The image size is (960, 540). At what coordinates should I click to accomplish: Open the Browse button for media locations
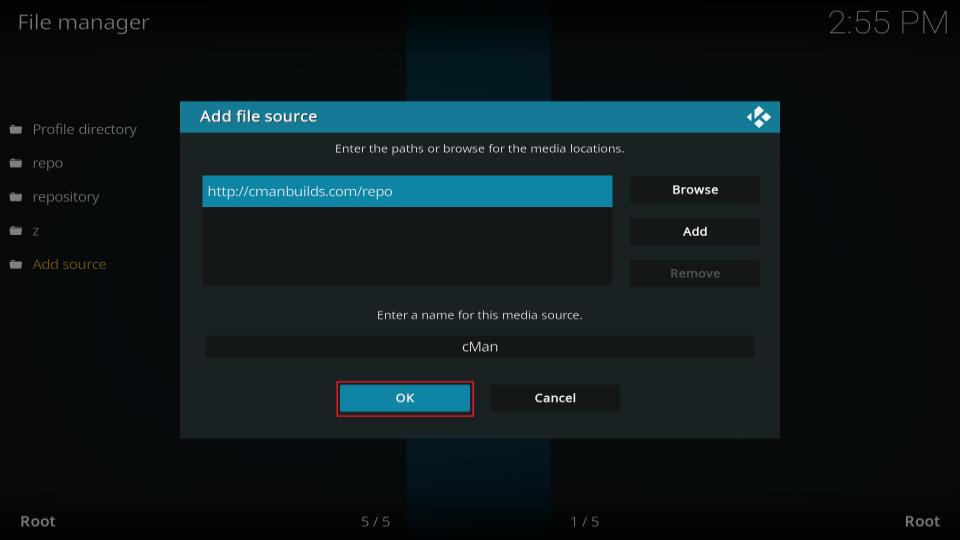[x=695, y=190]
